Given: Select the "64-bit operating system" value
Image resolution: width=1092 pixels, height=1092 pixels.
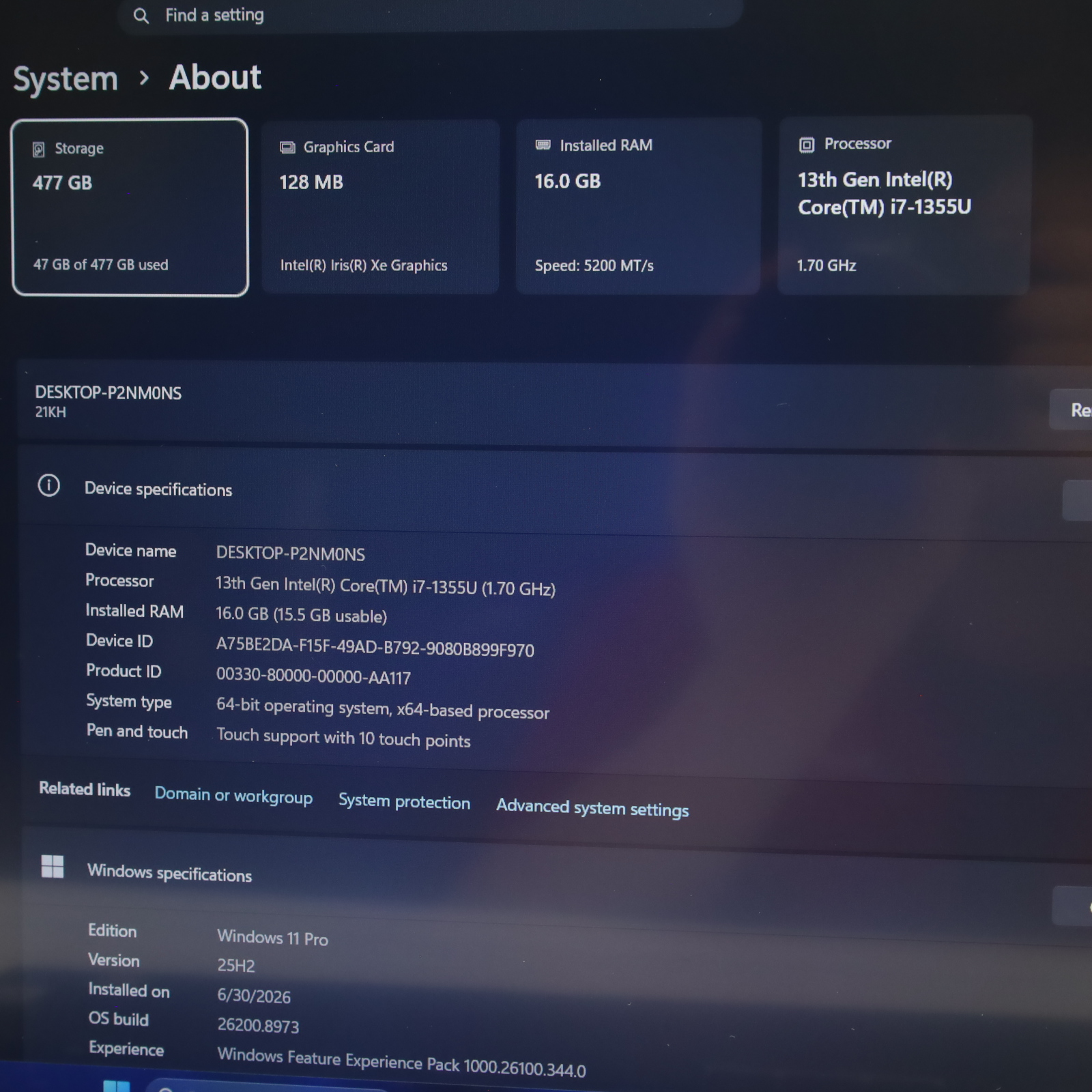Looking at the screenshot, I should click(x=383, y=709).
